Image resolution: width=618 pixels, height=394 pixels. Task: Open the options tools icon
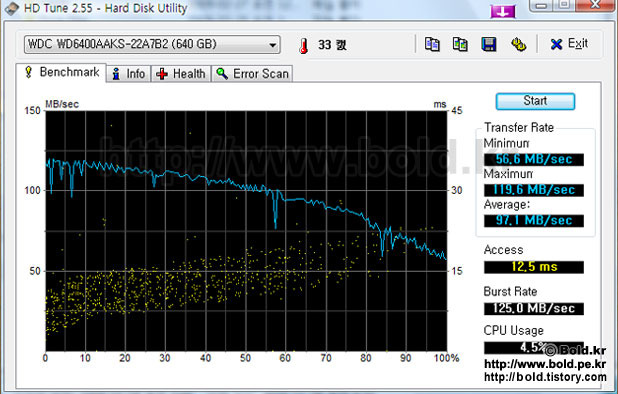(518, 44)
